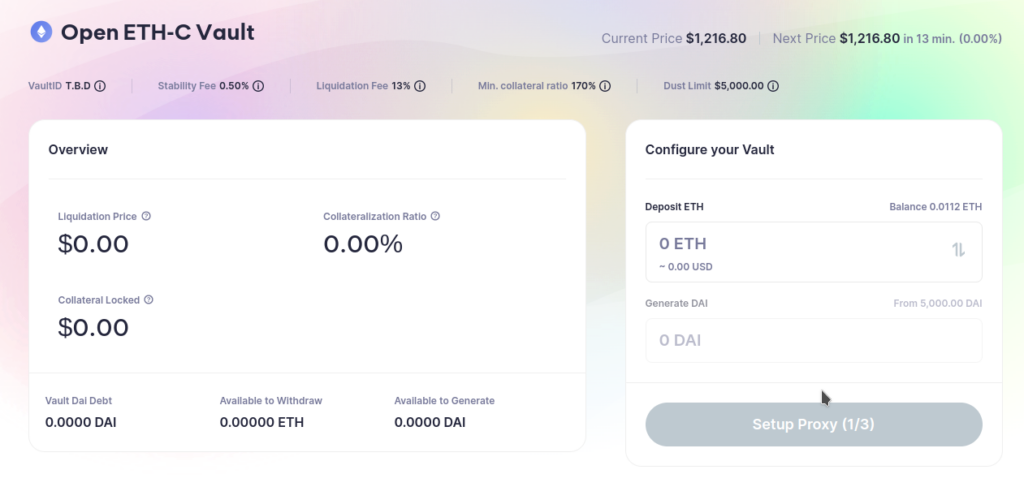Image resolution: width=1024 pixels, height=487 pixels.
Task: Click the Balance 0.0112 ETH link
Action: coord(935,207)
